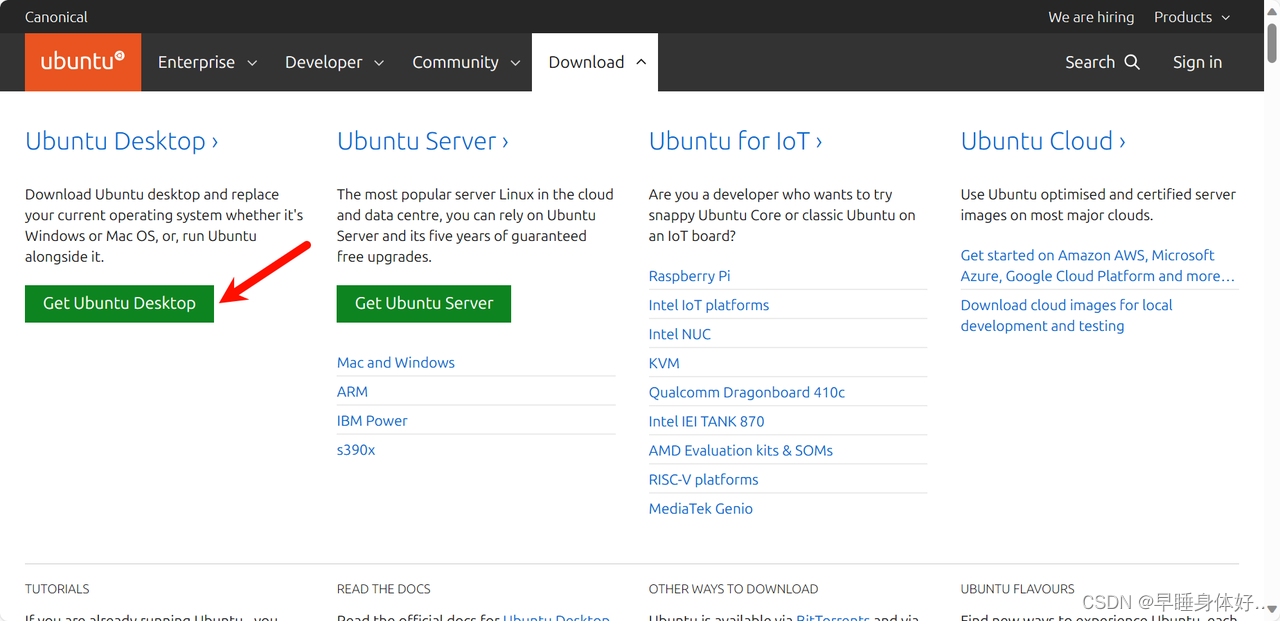Click the UBUNTU FLAVOURS label
The height and width of the screenshot is (621, 1280).
tap(1018, 588)
